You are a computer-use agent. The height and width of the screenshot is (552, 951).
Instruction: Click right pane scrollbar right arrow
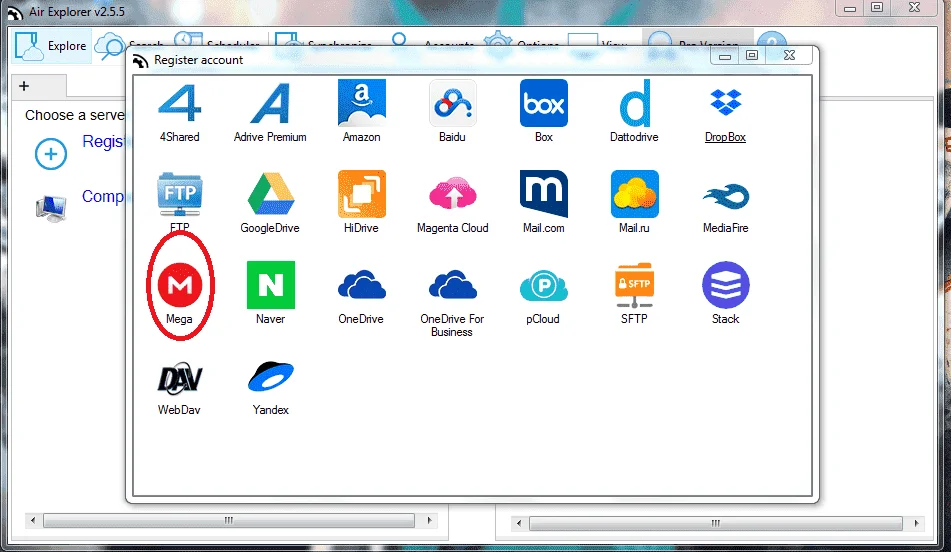[x=916, y=523]
